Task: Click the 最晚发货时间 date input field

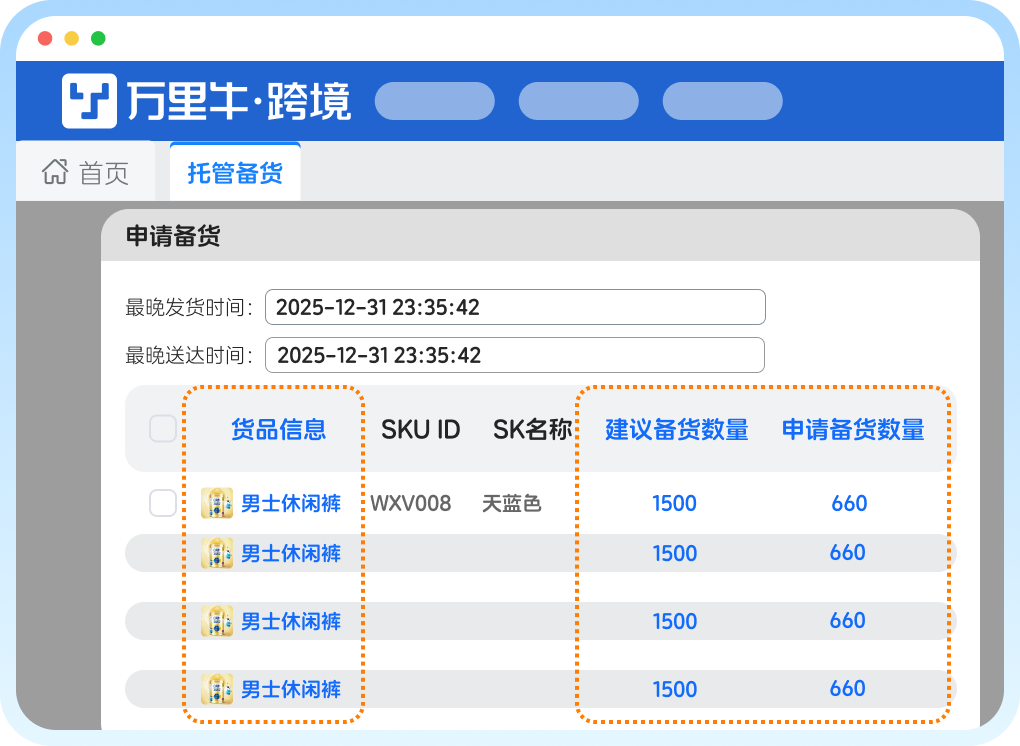Action: 515,307
